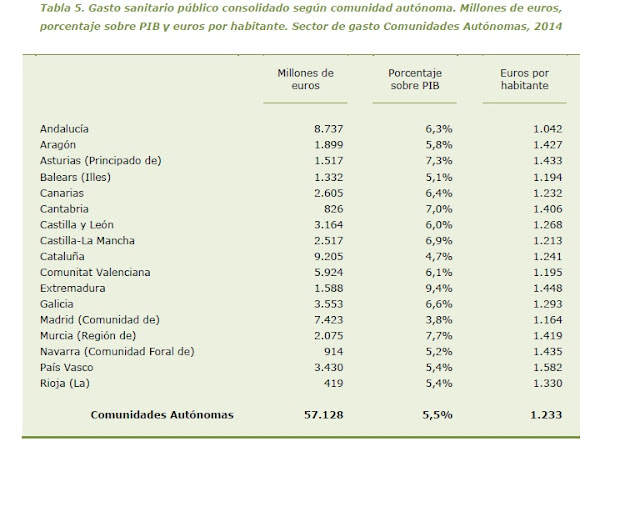Select the 'Navarra (Comunidad Foral de)' row label
The width and height of the screenshot is (640, 512).
117,352
